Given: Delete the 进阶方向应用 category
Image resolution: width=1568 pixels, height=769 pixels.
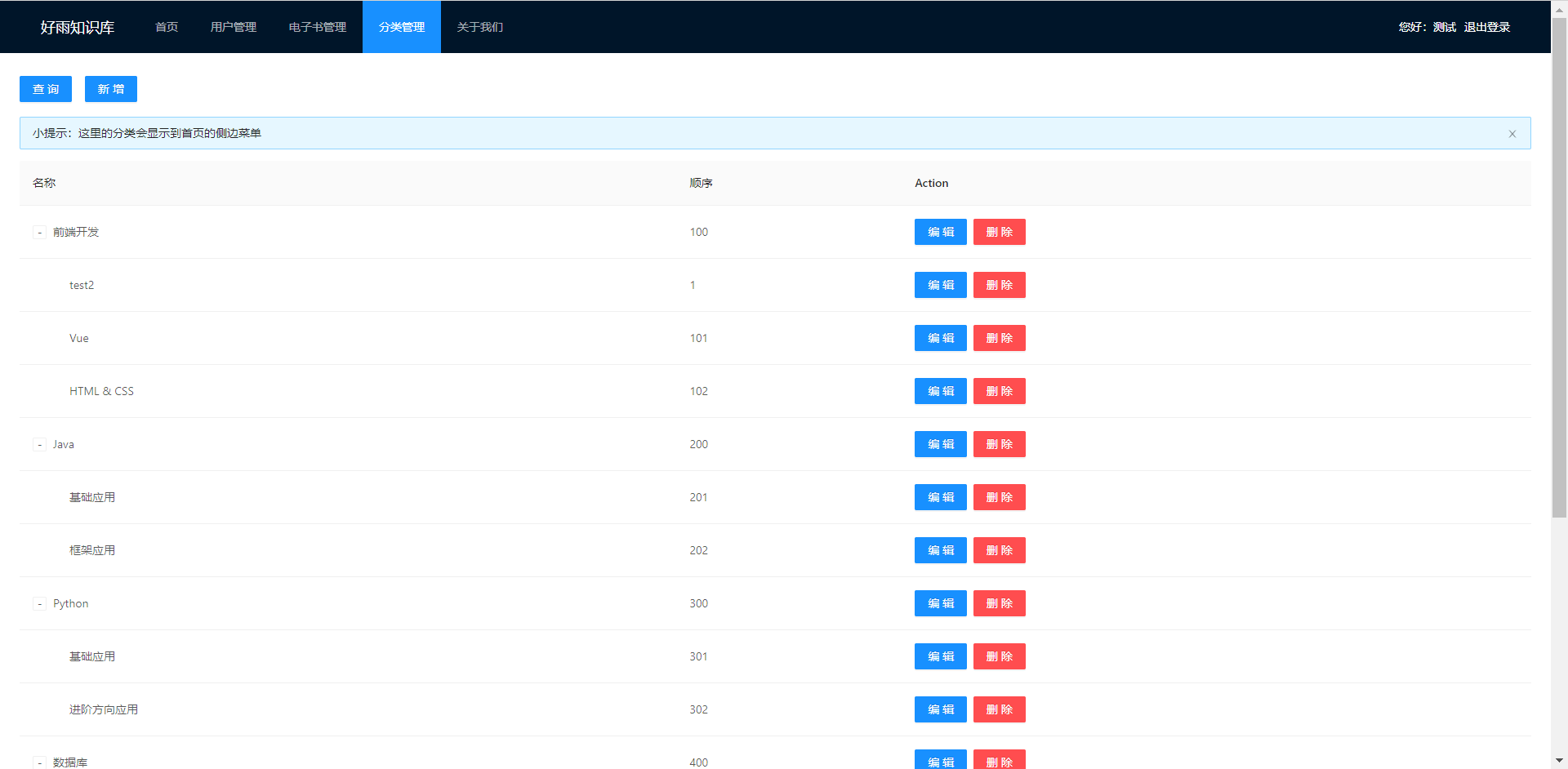Looking at the screenshot, I should click(1000, 709).
